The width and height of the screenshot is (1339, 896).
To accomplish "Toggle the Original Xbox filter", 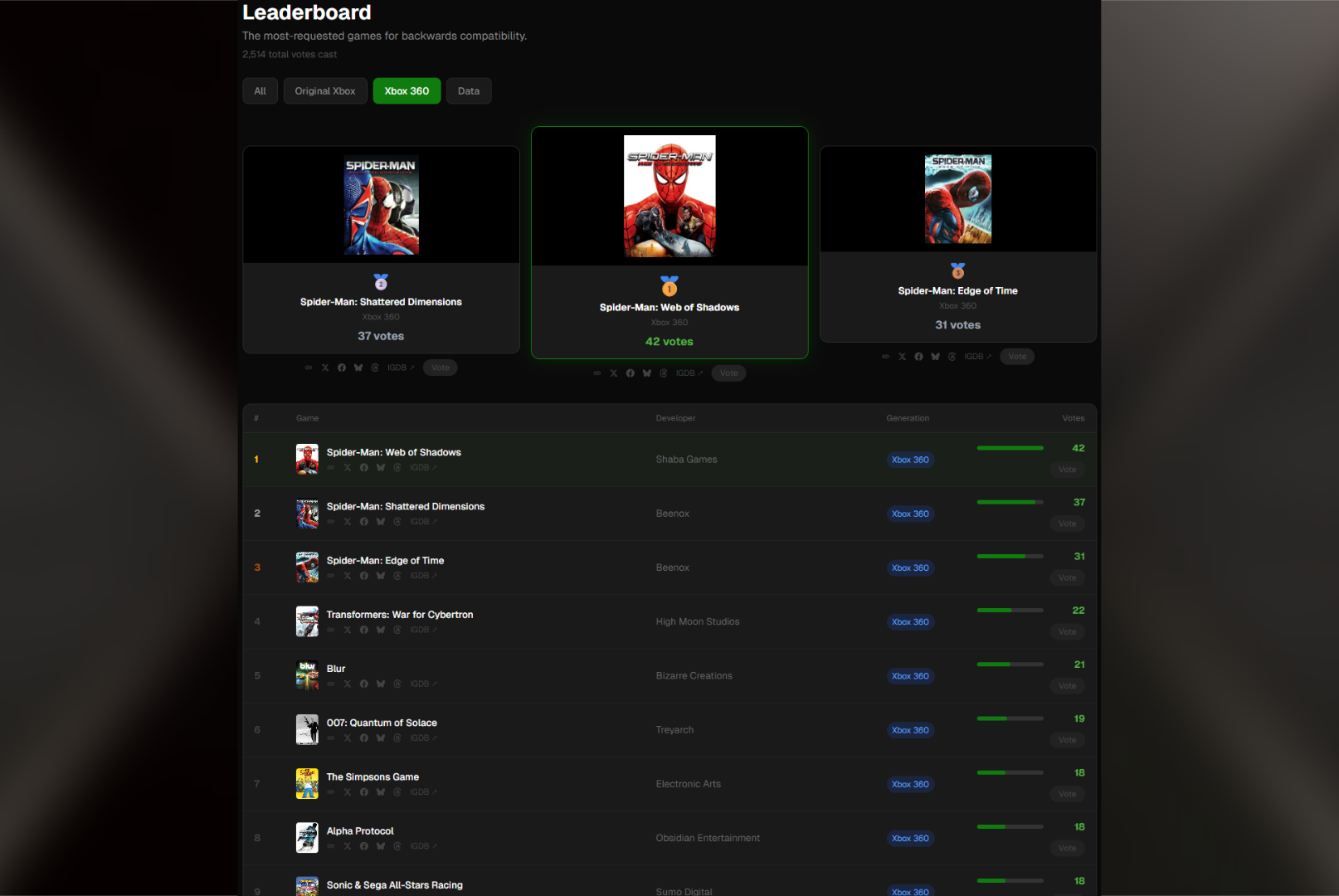I will (324, 90).
